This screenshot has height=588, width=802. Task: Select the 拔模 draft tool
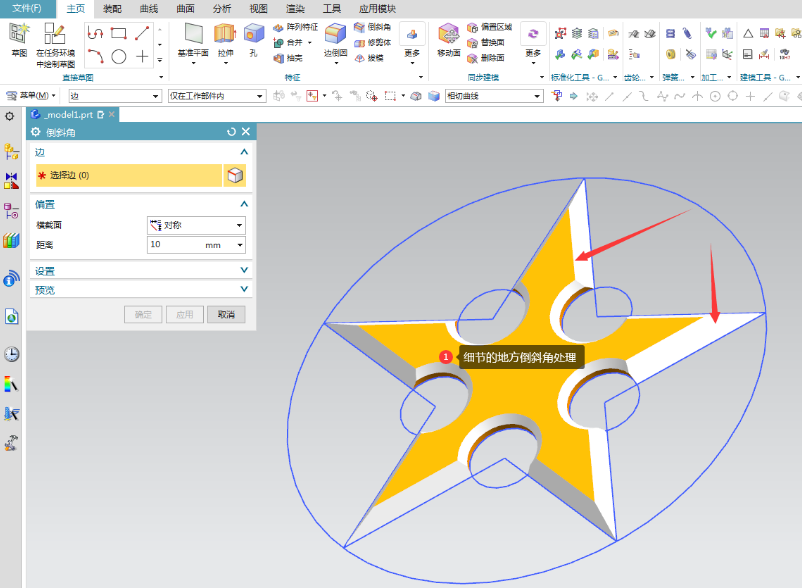(x=369, y=58)
